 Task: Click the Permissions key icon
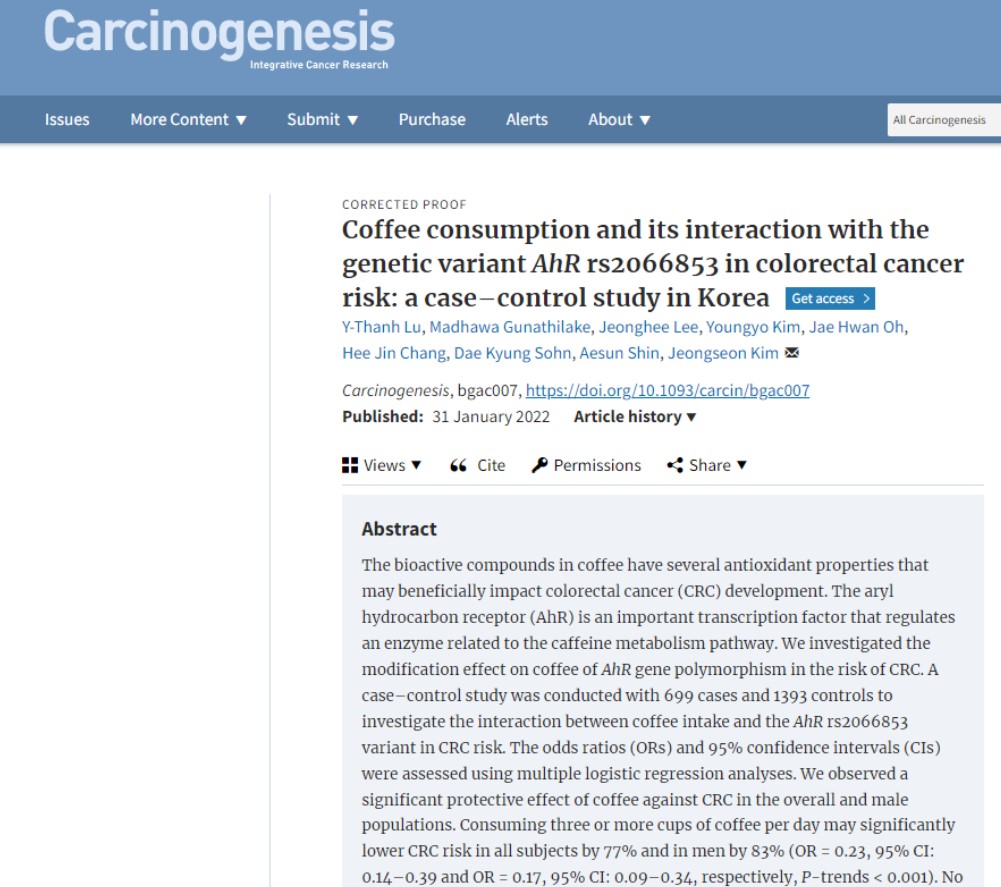[540, 465]
